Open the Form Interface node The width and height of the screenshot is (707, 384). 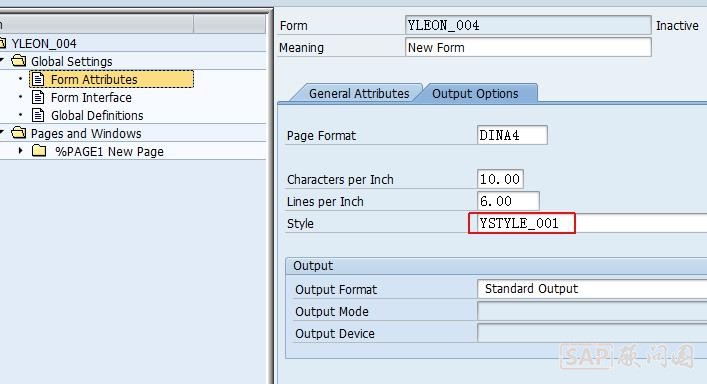click(x=91, y=97)
